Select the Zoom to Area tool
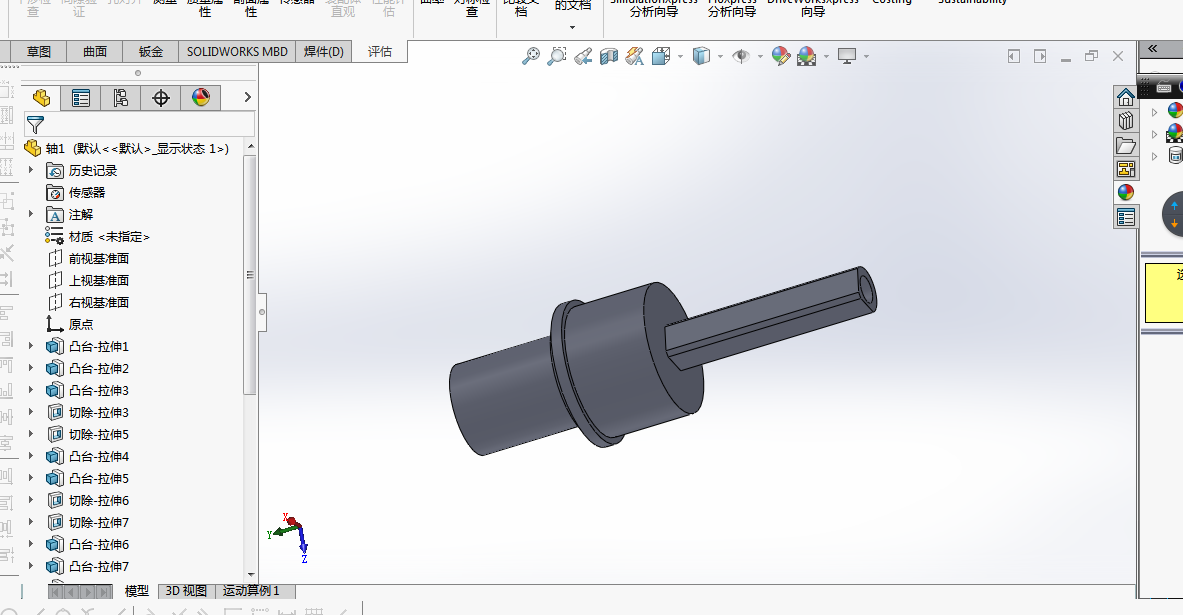 click(x=557, y=56)
